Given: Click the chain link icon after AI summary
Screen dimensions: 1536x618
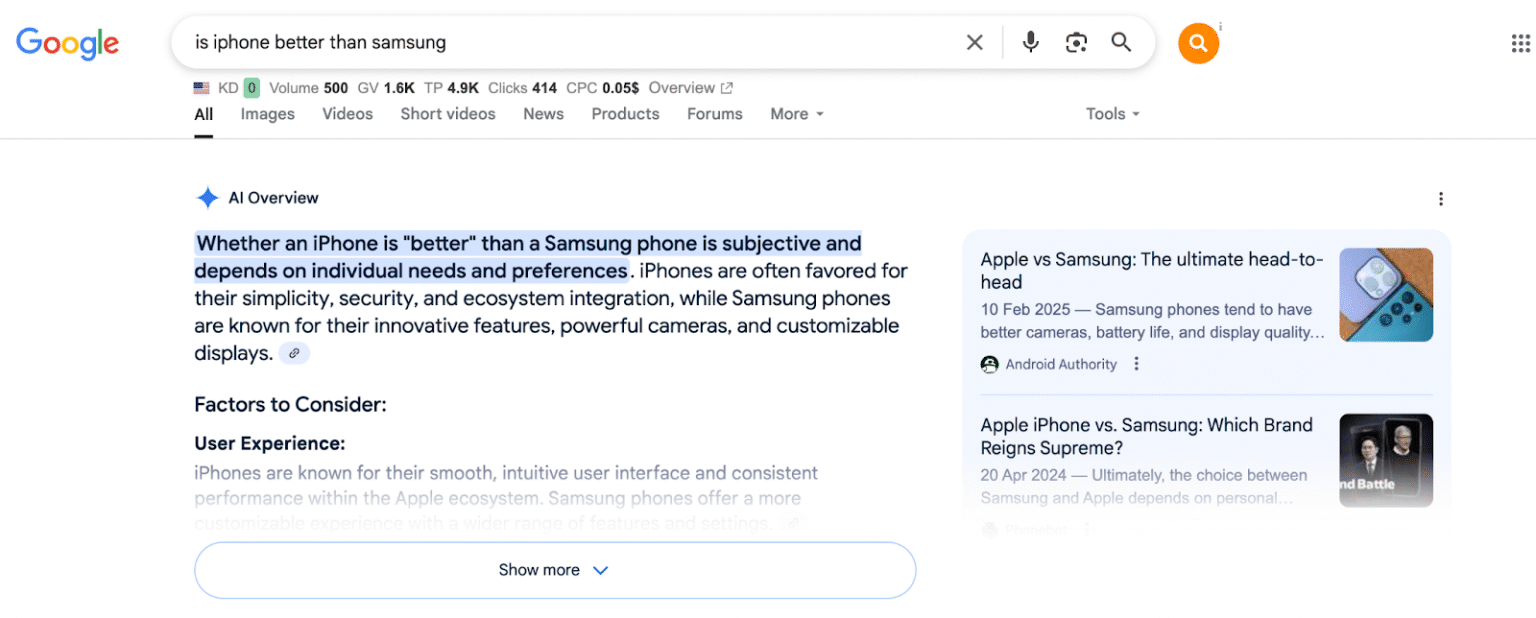Looking at the screenshot, I should (x=294, y=353).
